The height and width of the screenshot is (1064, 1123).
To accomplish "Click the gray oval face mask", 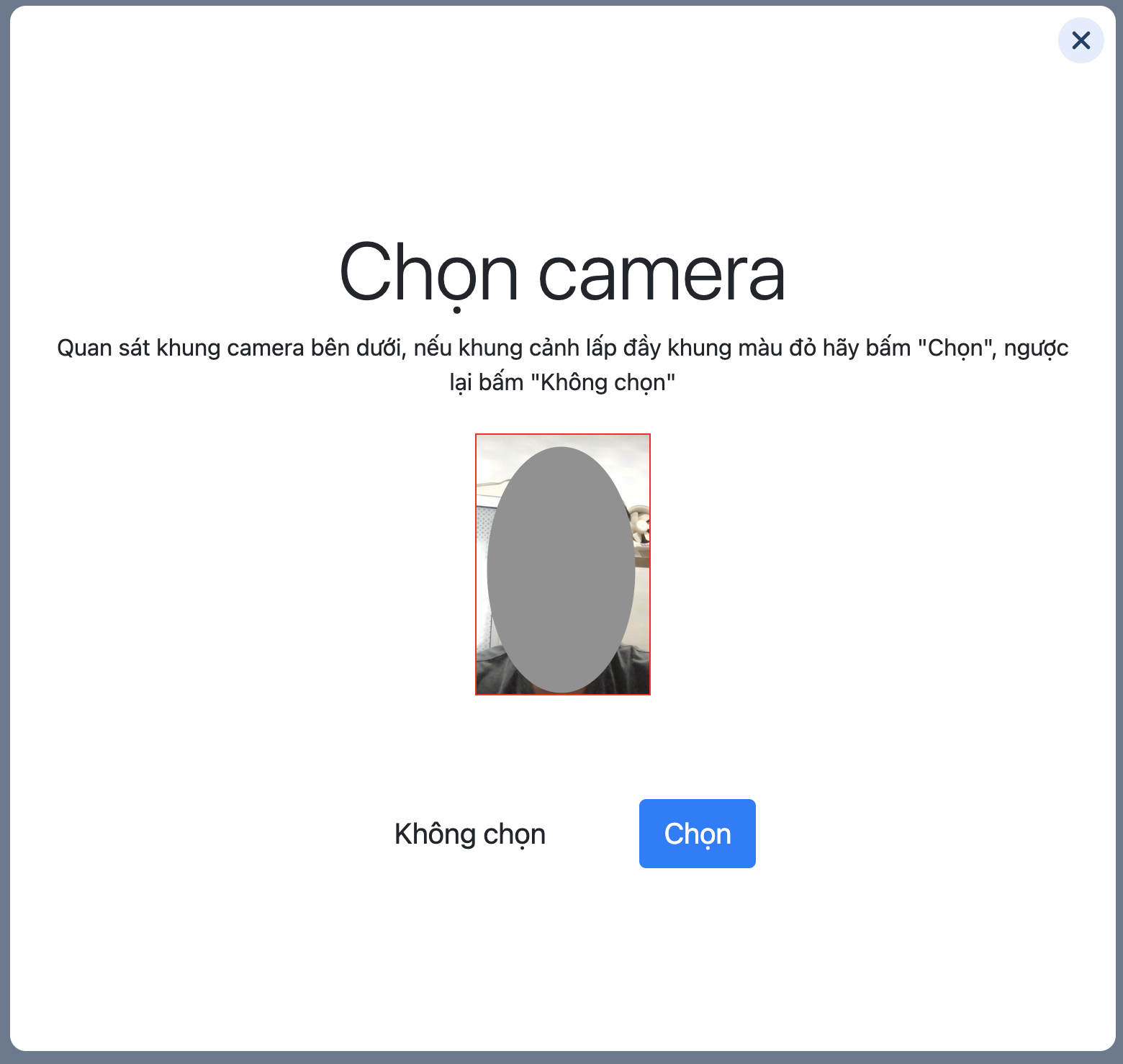I will [561, 569].
